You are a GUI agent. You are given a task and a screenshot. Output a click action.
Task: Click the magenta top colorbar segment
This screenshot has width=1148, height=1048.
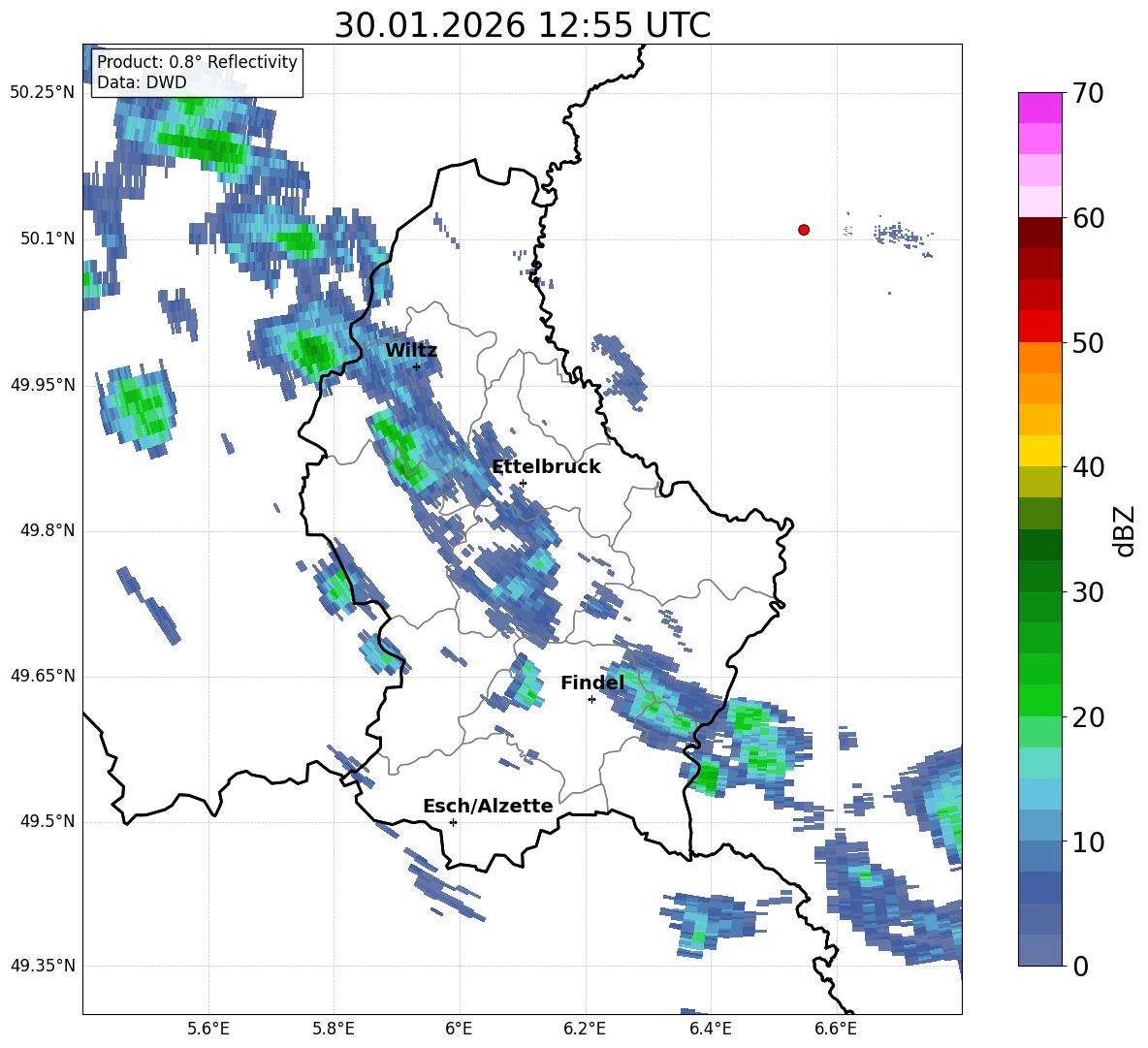(x=1039, y=108)
